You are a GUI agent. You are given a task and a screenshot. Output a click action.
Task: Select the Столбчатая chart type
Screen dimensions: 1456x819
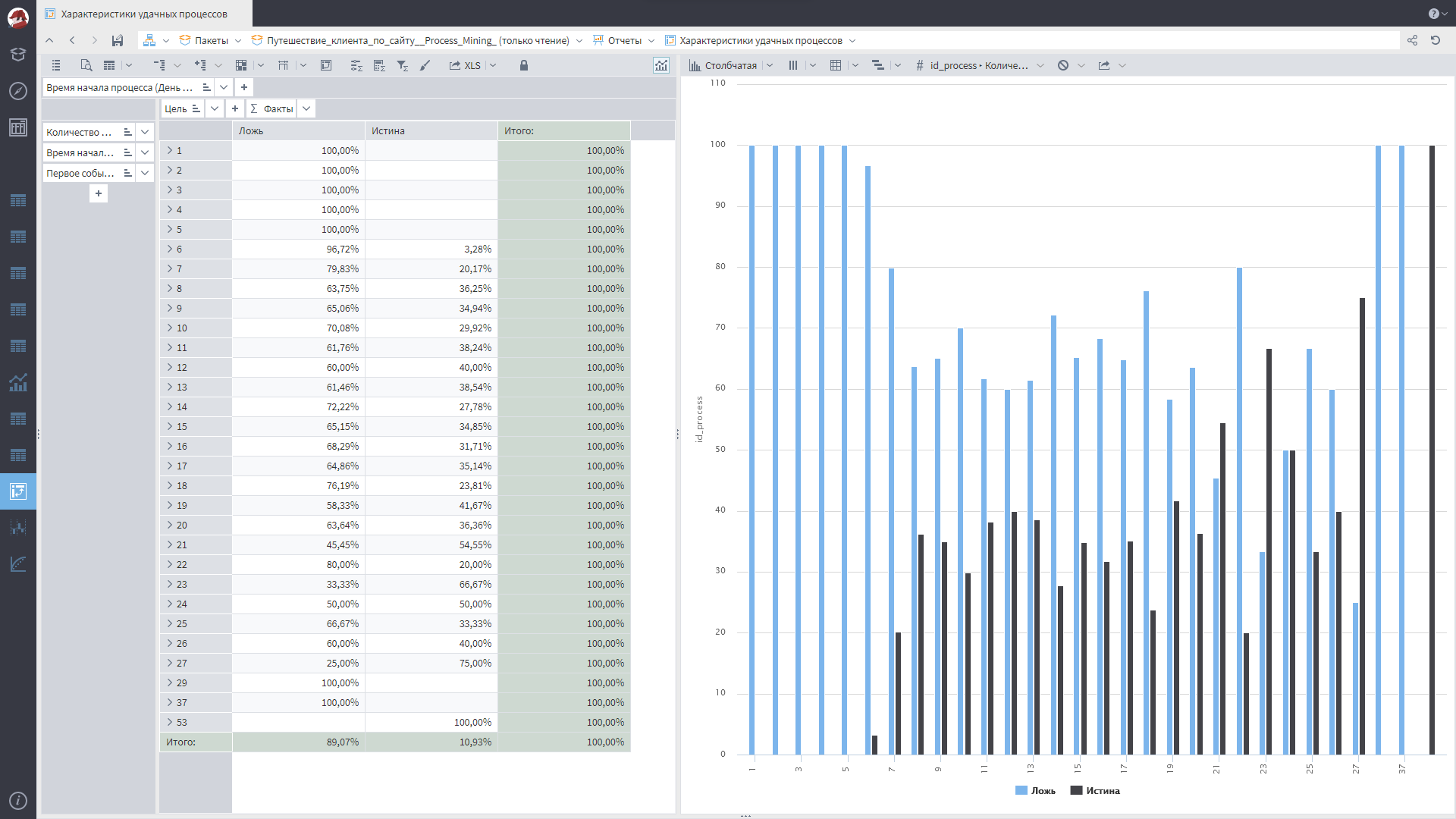pos(723,65)
